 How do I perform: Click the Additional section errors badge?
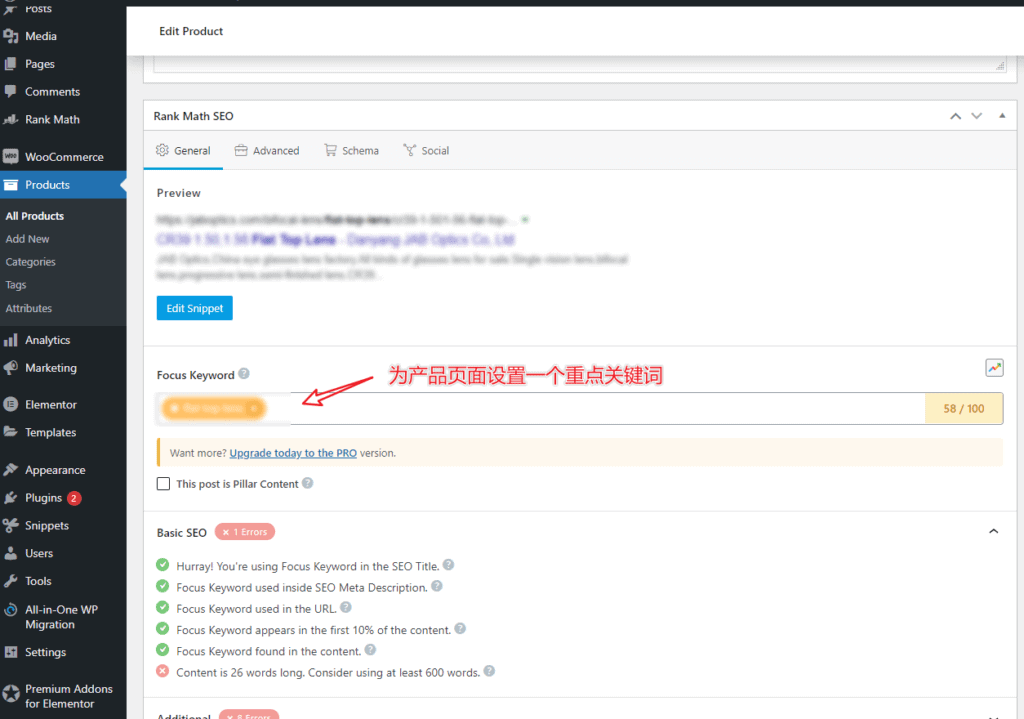[x=249, y=714]
